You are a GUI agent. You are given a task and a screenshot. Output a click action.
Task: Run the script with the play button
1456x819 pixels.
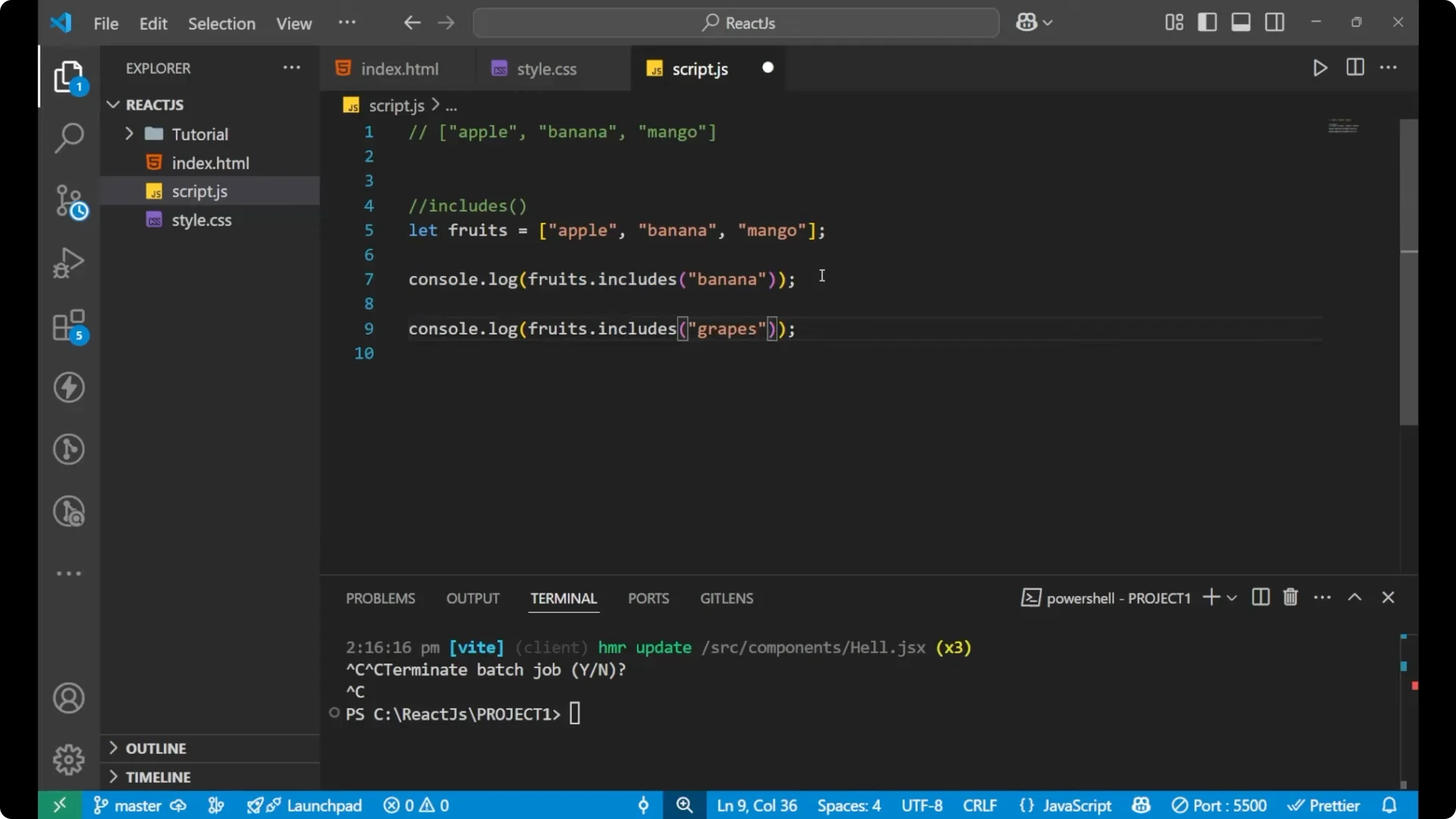[1319, 67]
